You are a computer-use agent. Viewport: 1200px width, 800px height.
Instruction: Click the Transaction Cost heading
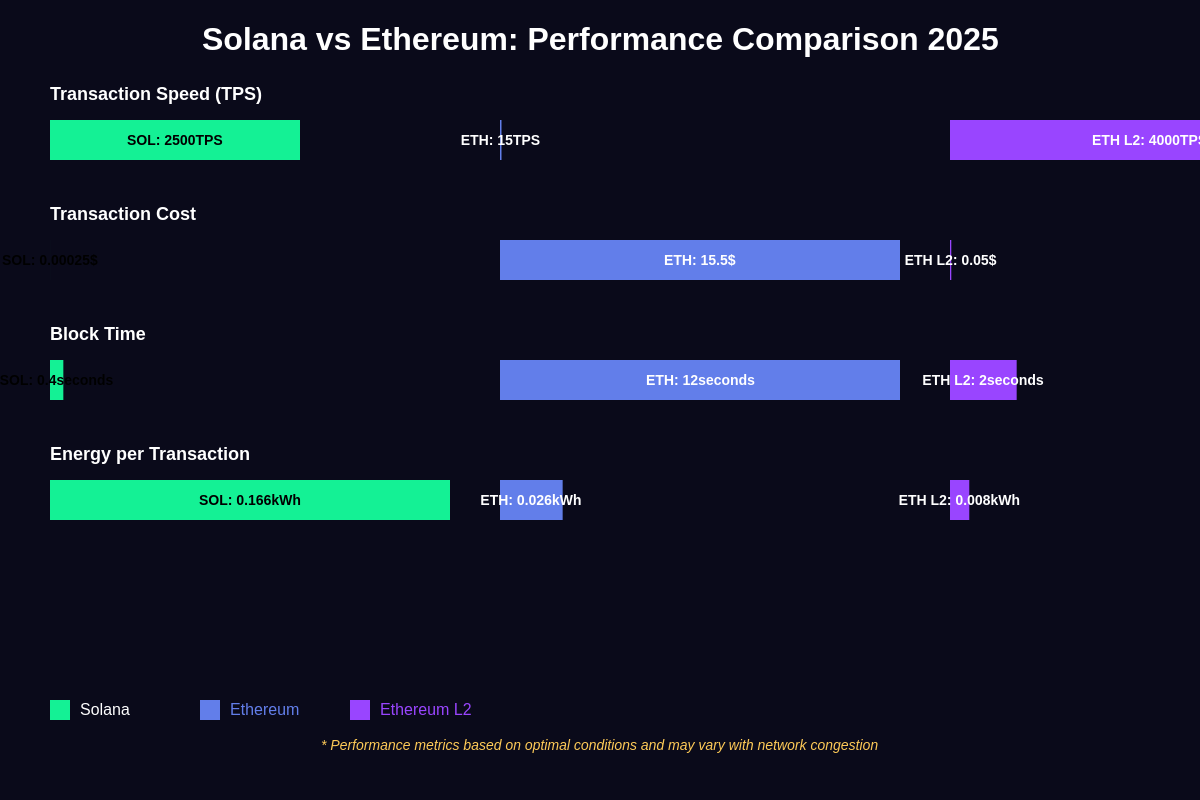123,214
